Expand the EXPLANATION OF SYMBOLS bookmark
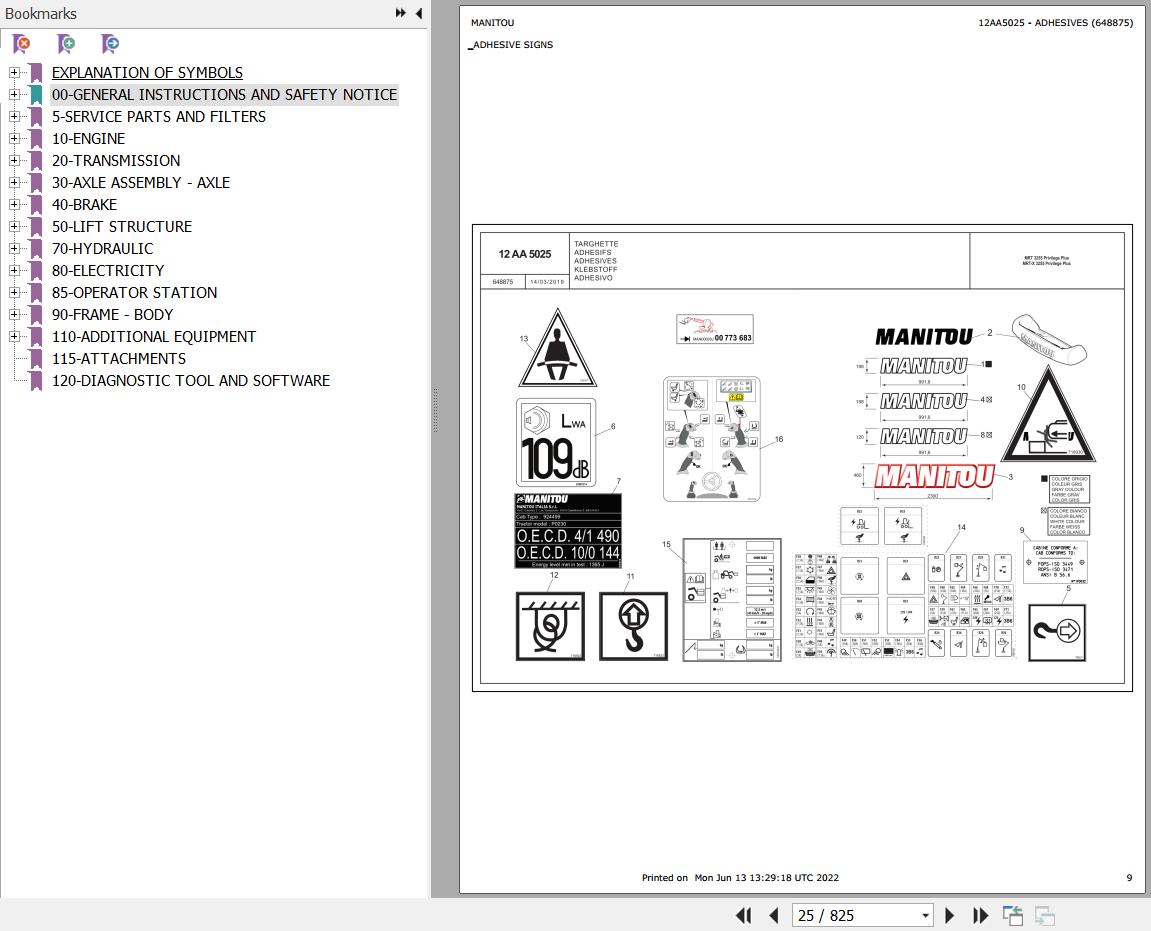This screenshot has height=931, width=1151. pos(14,73)
